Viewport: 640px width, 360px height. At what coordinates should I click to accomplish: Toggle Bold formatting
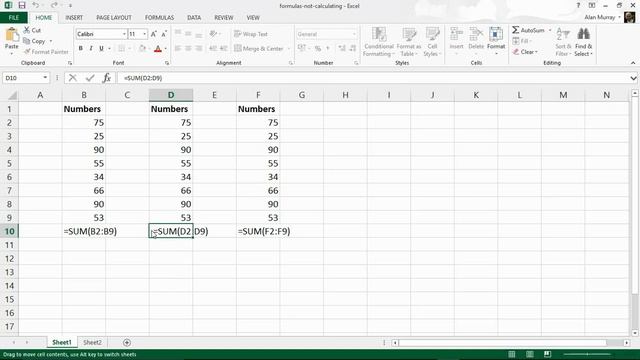80,48
